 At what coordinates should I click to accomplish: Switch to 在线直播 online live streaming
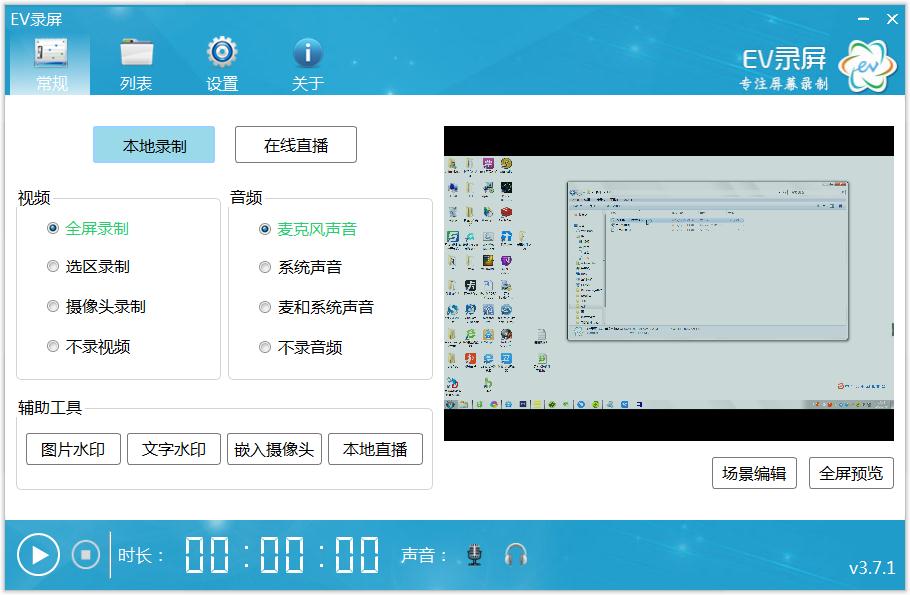coord(296,145)
